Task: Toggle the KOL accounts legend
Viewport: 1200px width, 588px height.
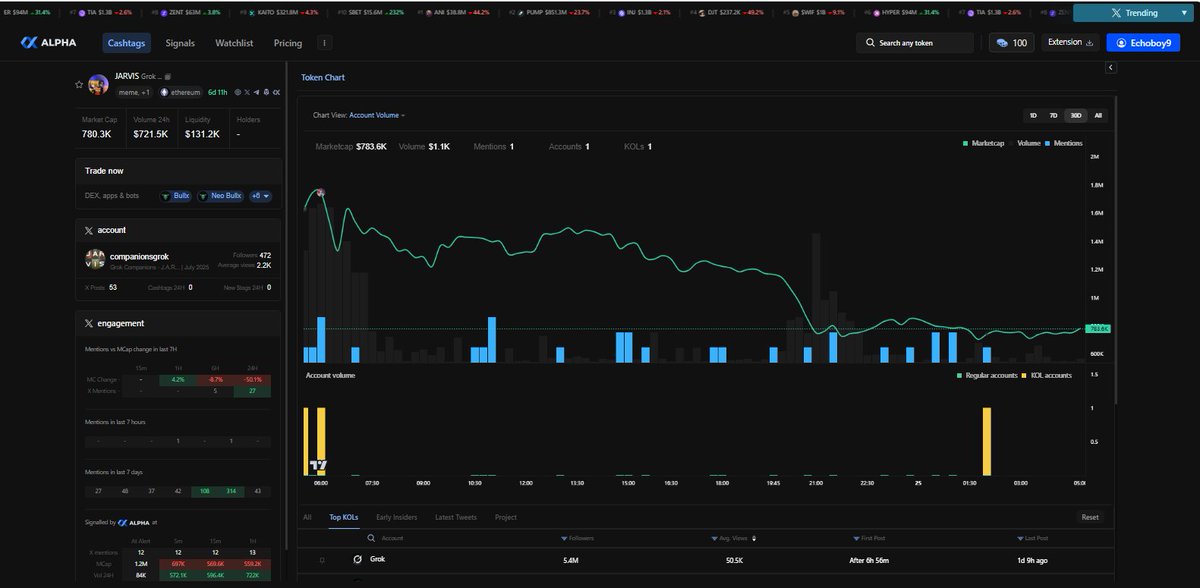Action: 1049,375
